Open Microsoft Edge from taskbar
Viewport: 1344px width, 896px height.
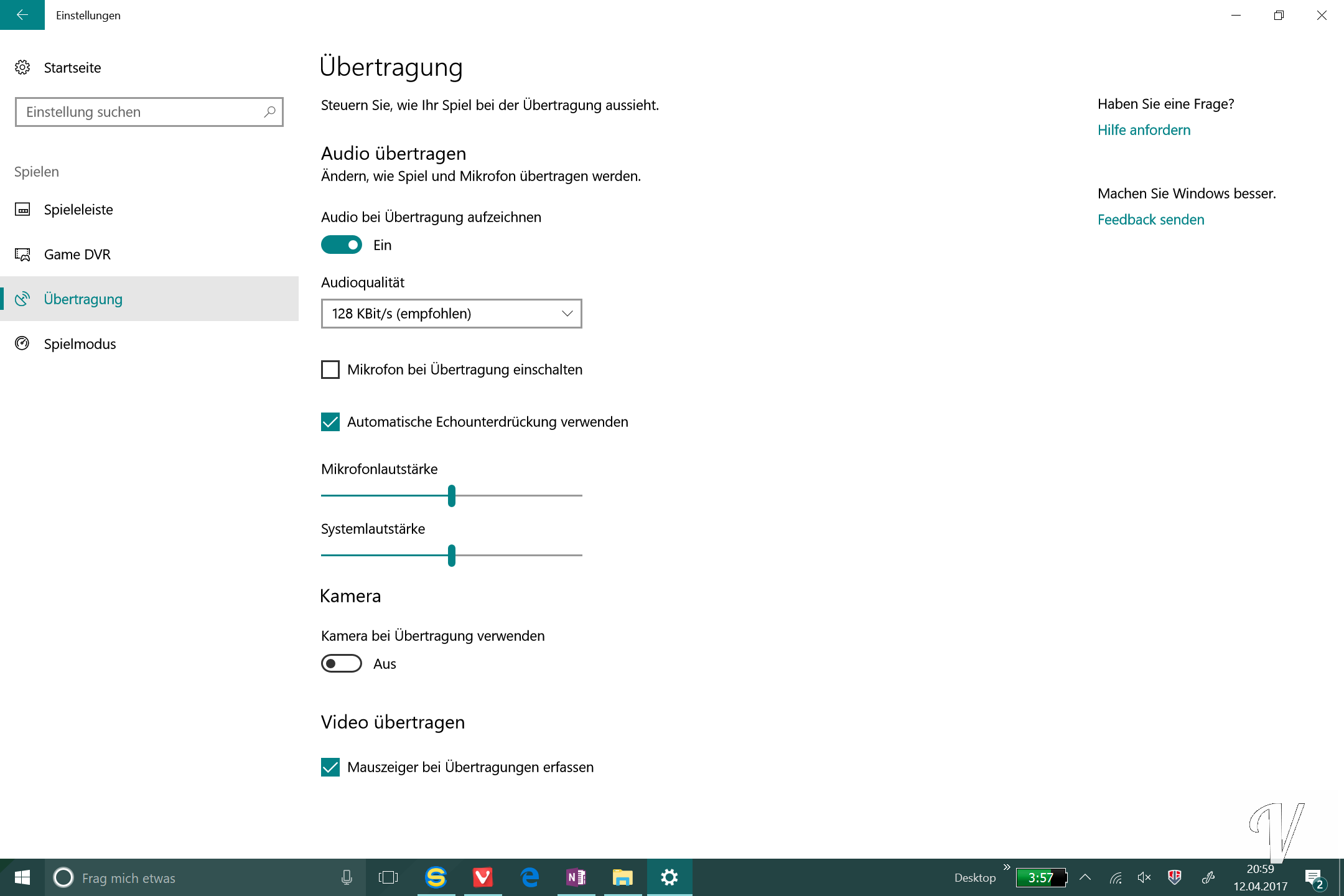tap(530, 877)
